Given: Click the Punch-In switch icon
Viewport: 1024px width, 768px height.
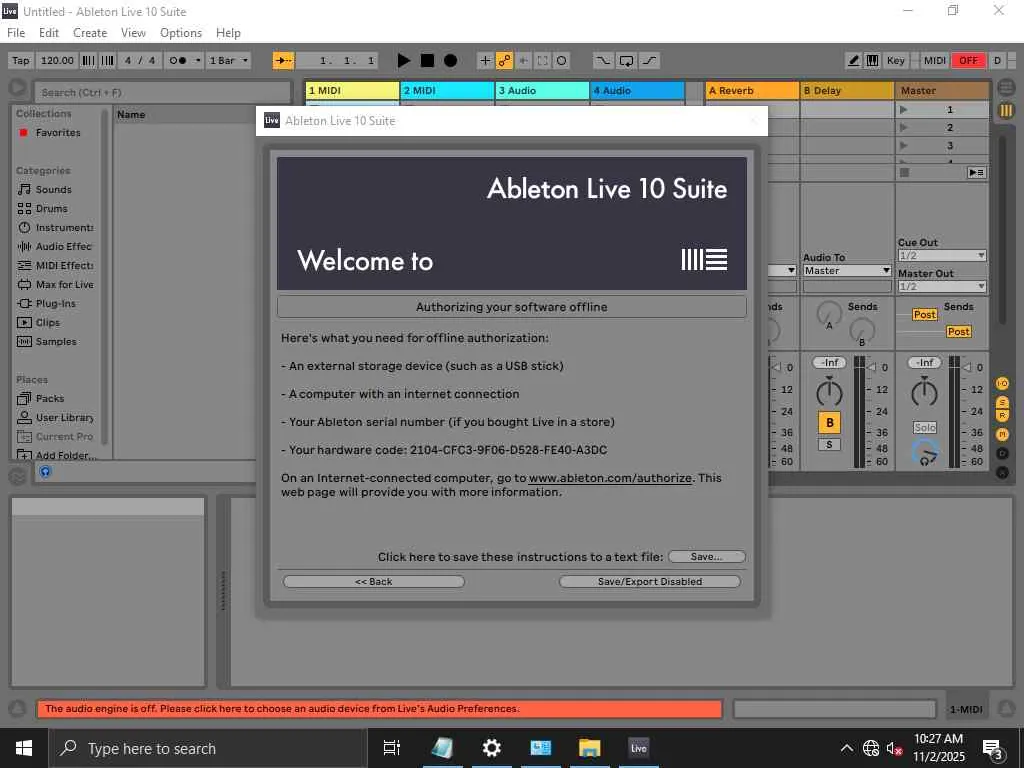Looking at the screenshot, I should click(x=603, y=61).
